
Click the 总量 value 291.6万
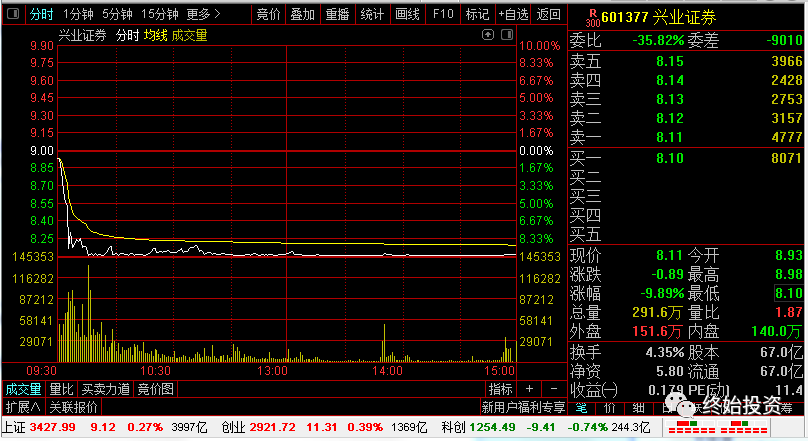pyautogui.click(x=657, y=313)
